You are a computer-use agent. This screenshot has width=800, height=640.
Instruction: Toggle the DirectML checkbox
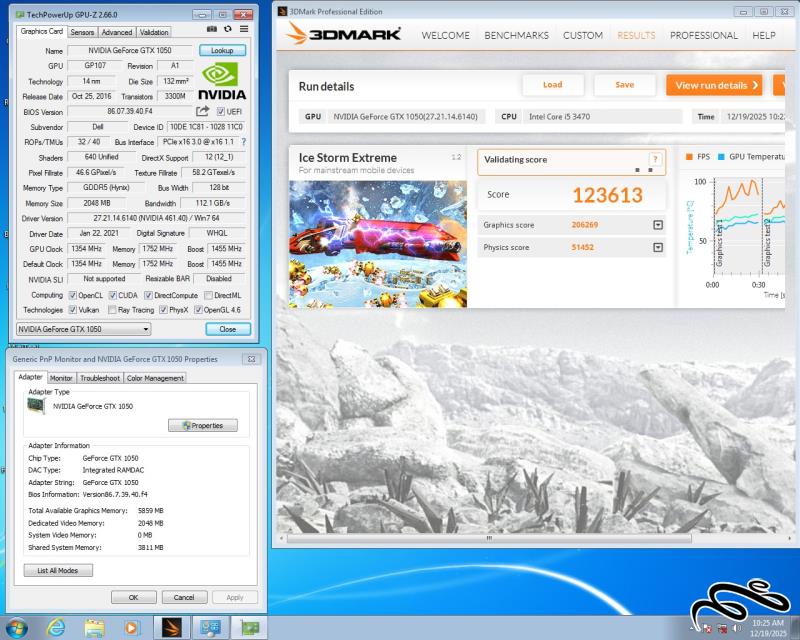click(x=208, y=295)
